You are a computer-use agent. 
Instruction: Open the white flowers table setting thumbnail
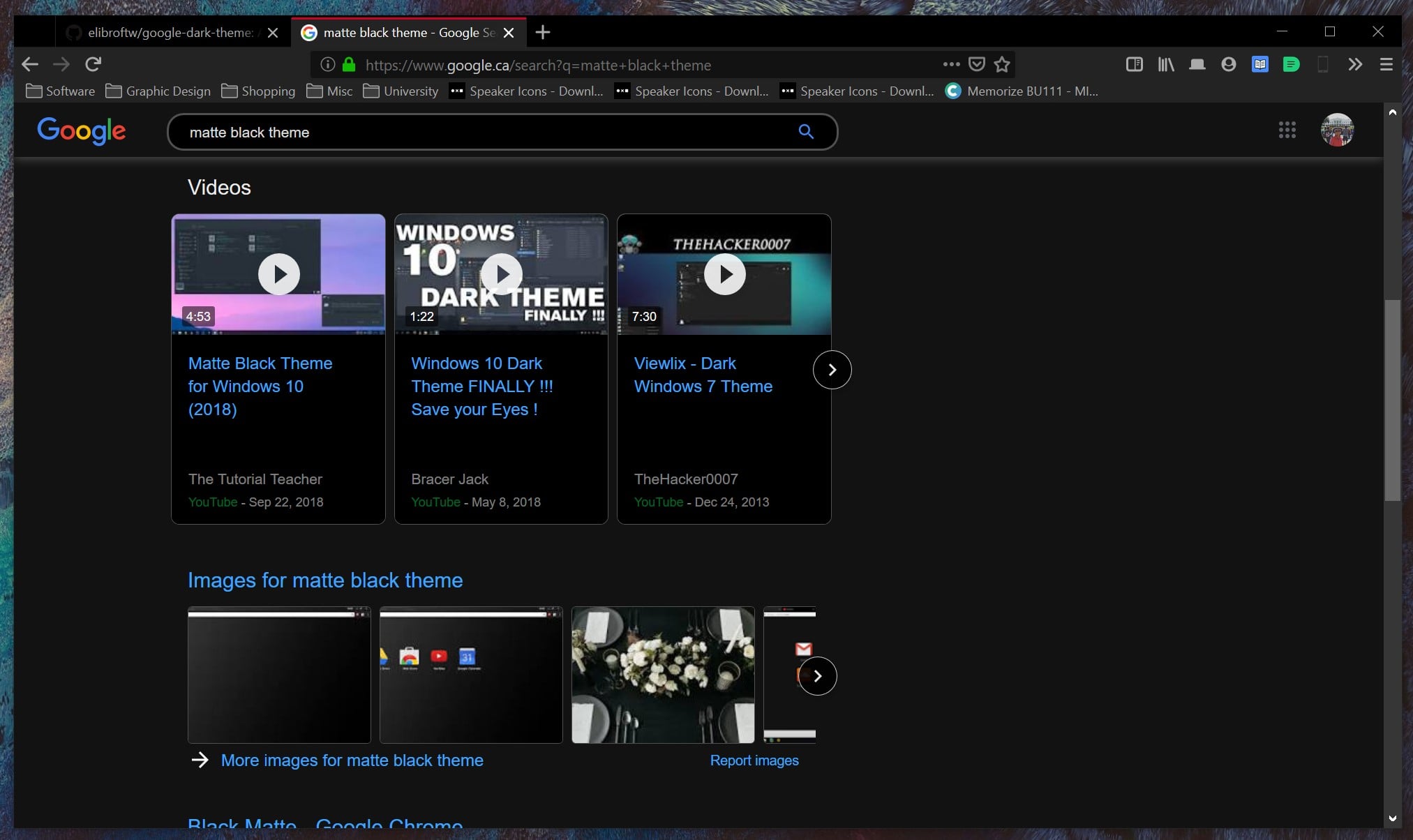coord(663,675)
